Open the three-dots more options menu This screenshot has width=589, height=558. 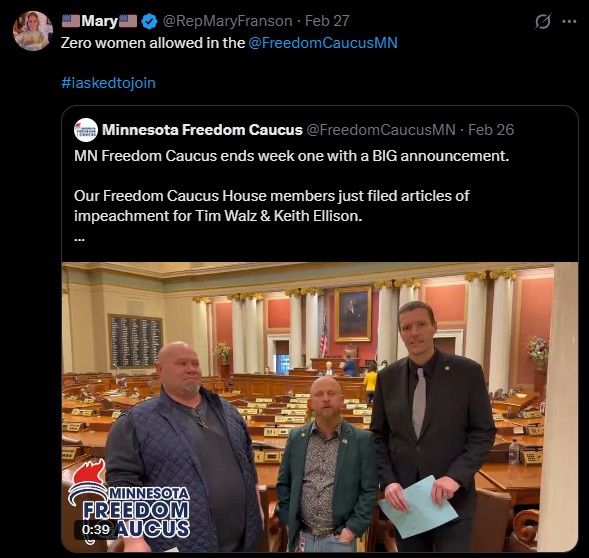[x=569, y=21]
